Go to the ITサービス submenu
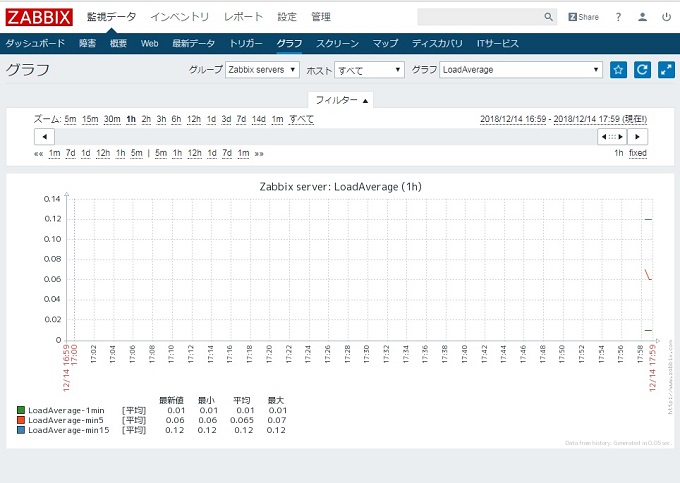This screenshot has width=680, height=483. click(497, 43)
